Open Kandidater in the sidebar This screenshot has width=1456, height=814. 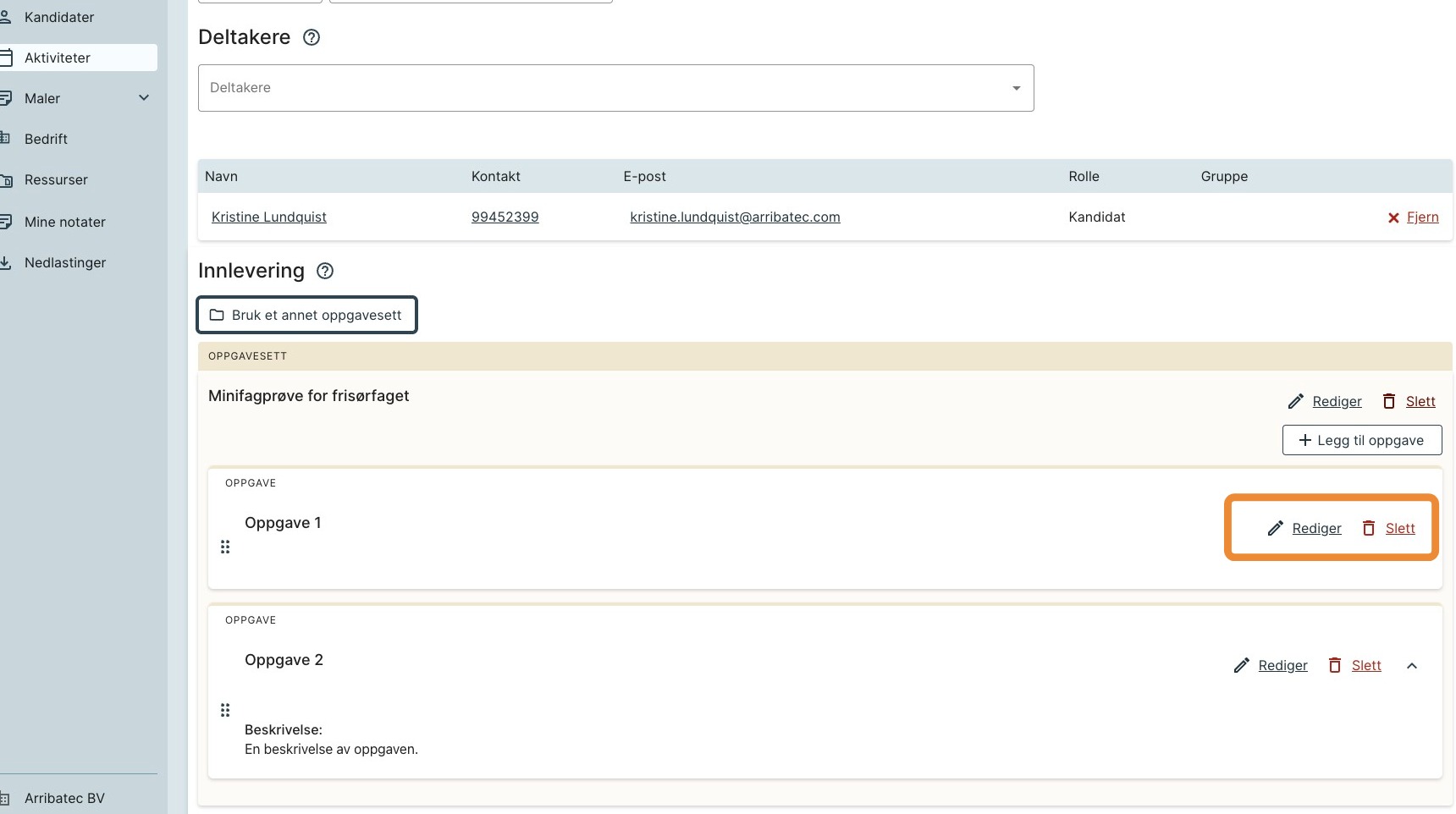(59, 17)
